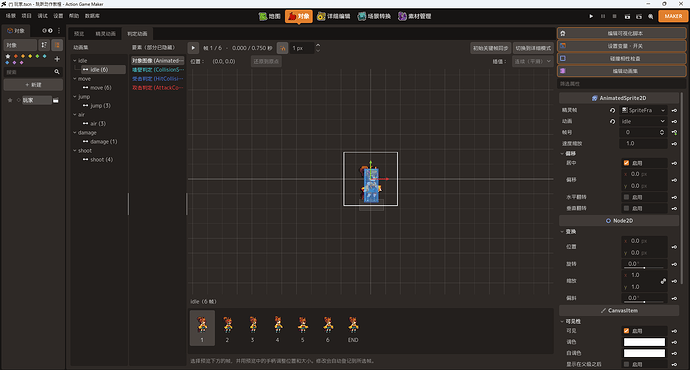Enable the 垂直翻转 checkbox
690x370 pixels.
pyautogui.click(x=626, y=208)
